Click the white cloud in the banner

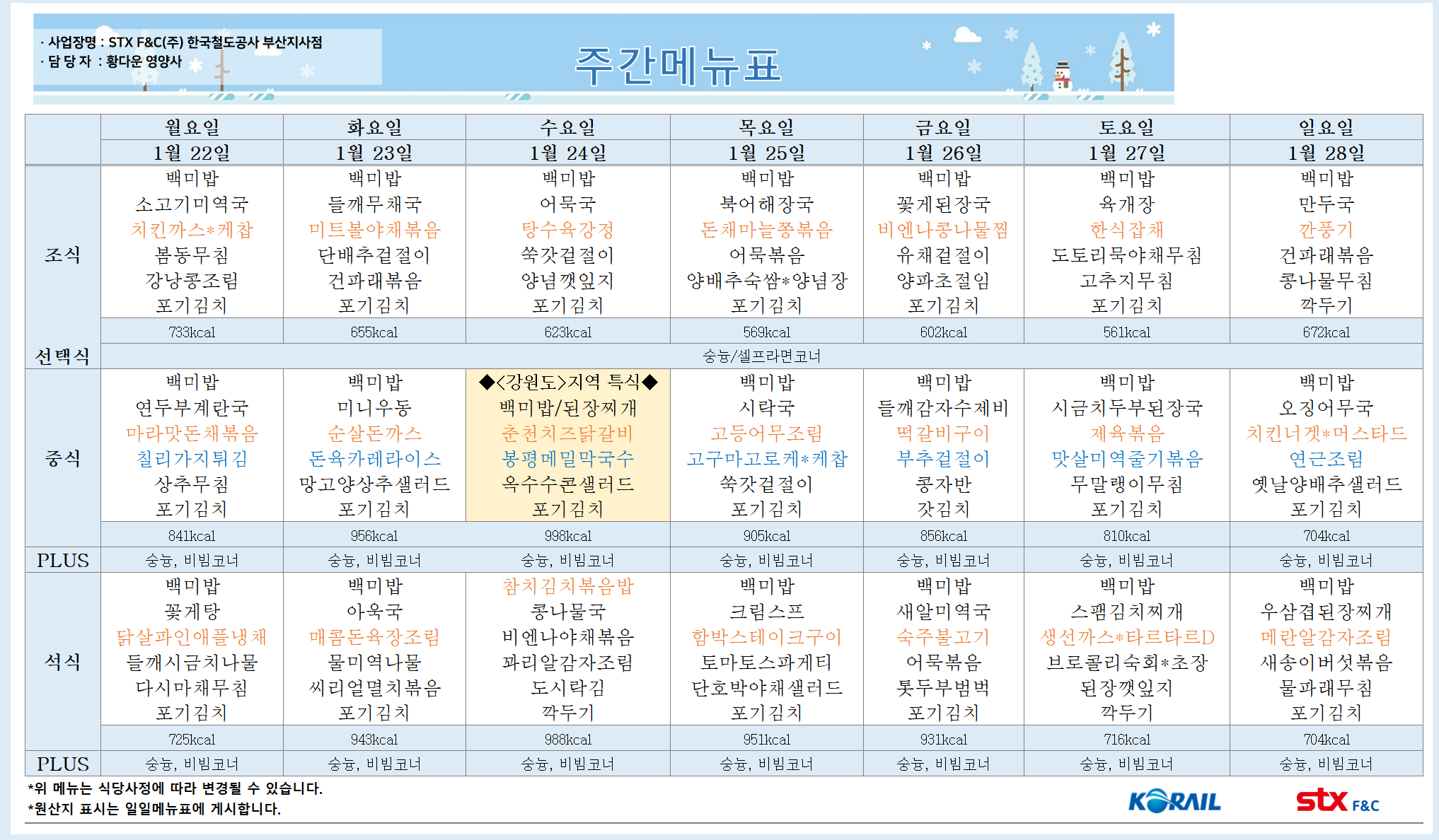click(966, 35)
